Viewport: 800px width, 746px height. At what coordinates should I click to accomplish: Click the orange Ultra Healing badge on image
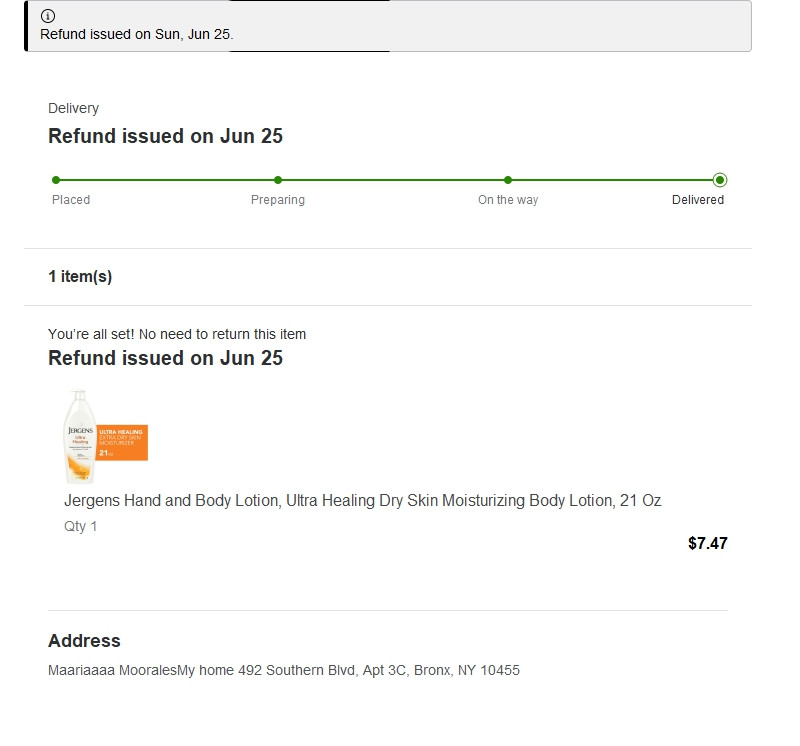point(121,442)
